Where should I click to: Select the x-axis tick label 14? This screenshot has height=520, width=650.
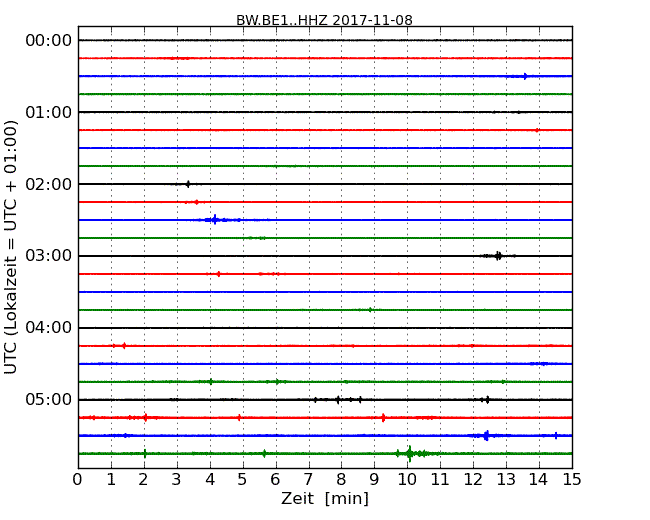point(539,480)
